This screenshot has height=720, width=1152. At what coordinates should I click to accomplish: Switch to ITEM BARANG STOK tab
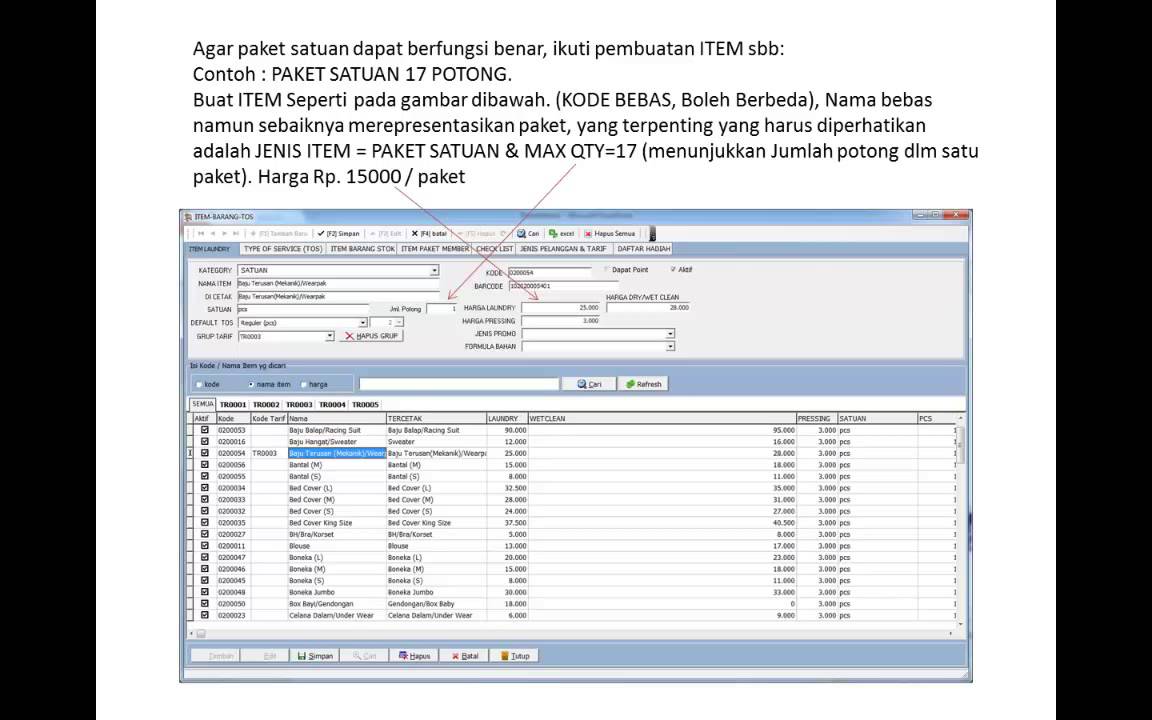click(362, 249)
